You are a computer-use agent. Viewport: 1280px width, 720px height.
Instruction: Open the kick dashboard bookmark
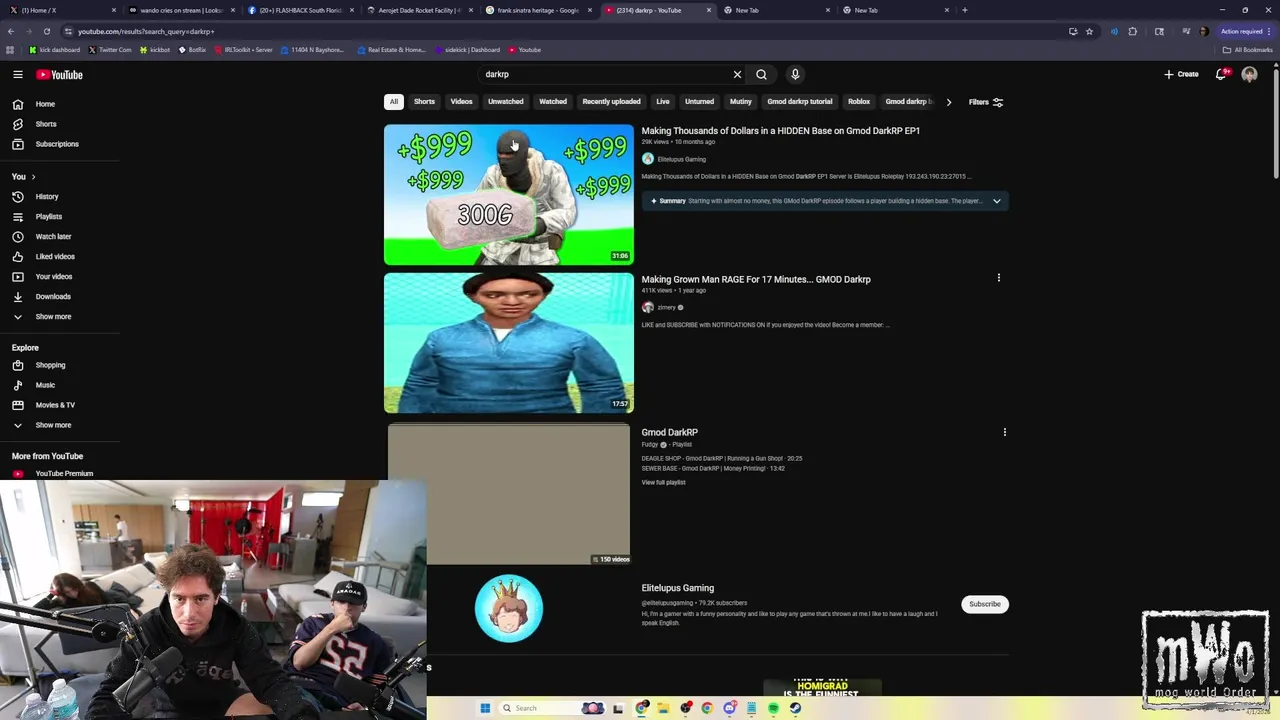(54, 50)
